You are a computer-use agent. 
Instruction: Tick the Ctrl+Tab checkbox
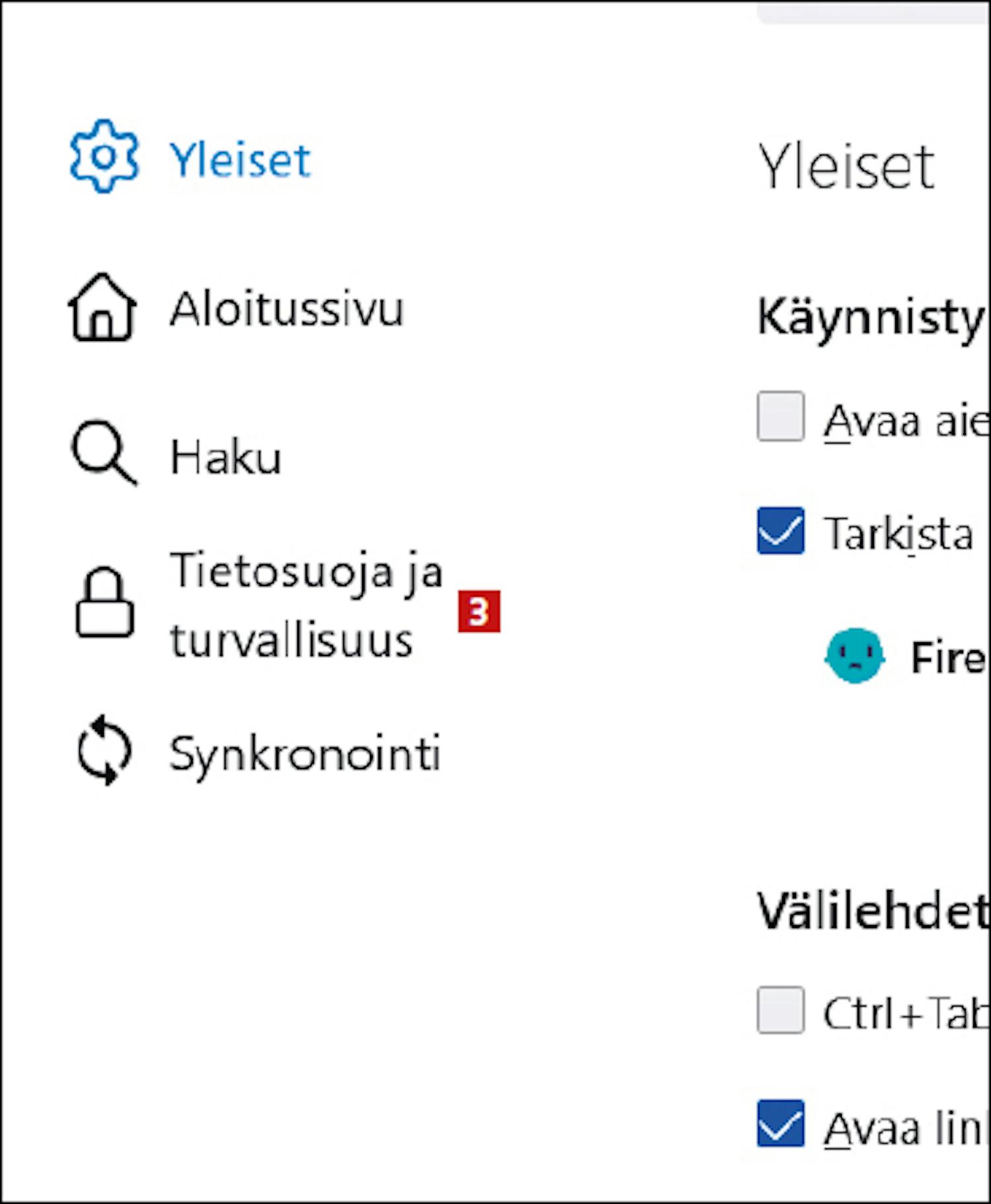(x=780, y=1010)
